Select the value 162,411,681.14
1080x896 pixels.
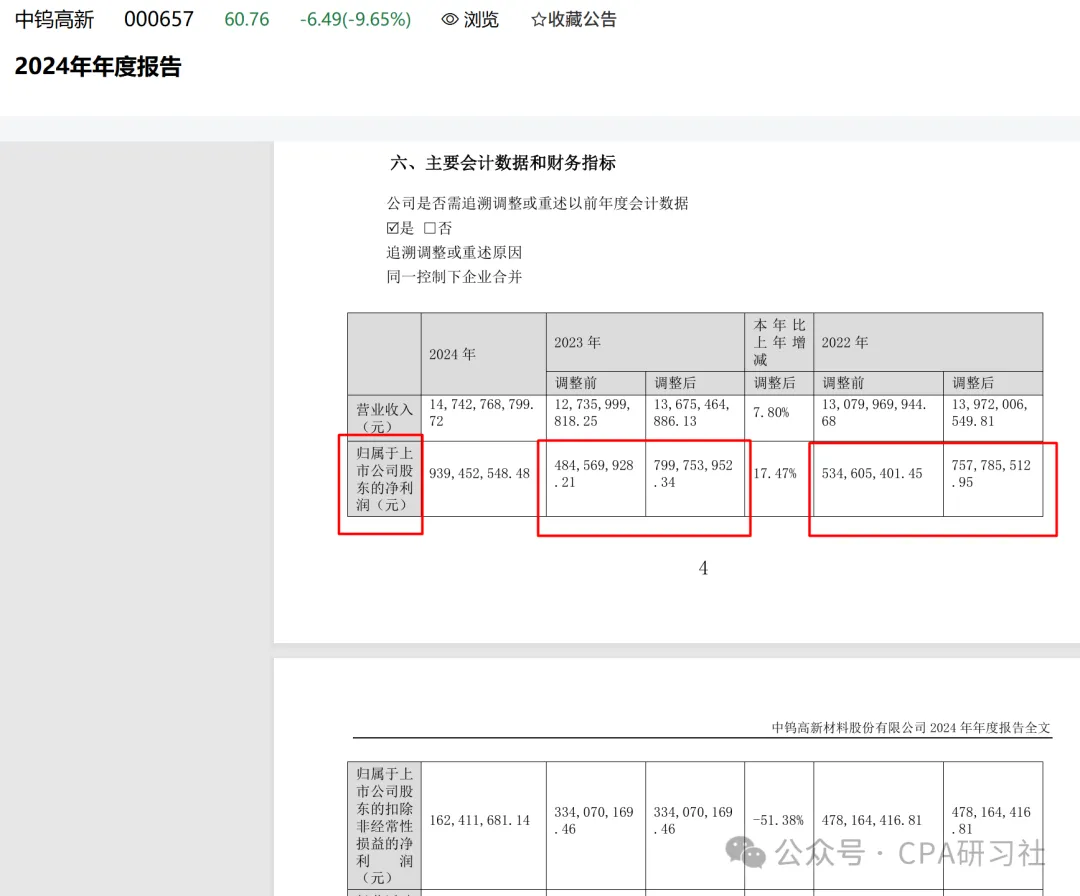tap(479, 820)
